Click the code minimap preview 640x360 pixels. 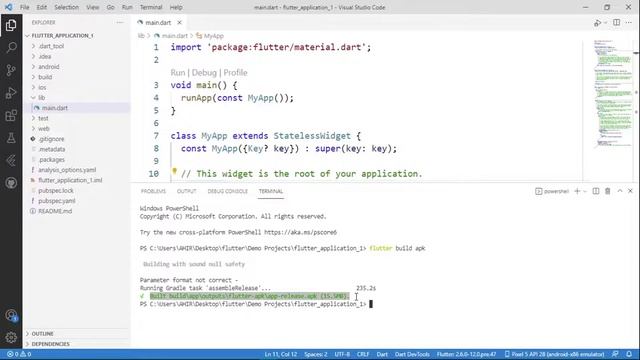coord(612,94)
